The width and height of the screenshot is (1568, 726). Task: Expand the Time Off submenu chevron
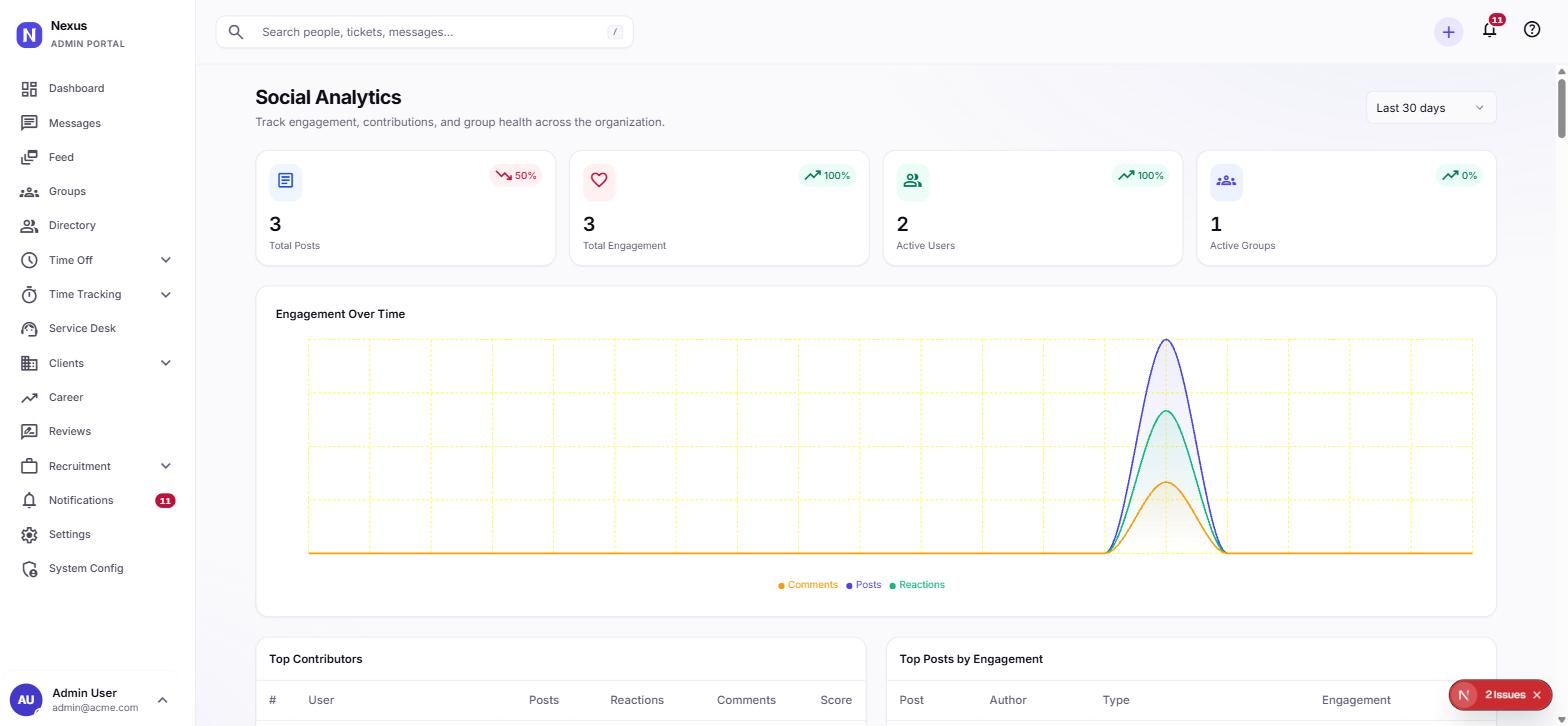(166, 260)
